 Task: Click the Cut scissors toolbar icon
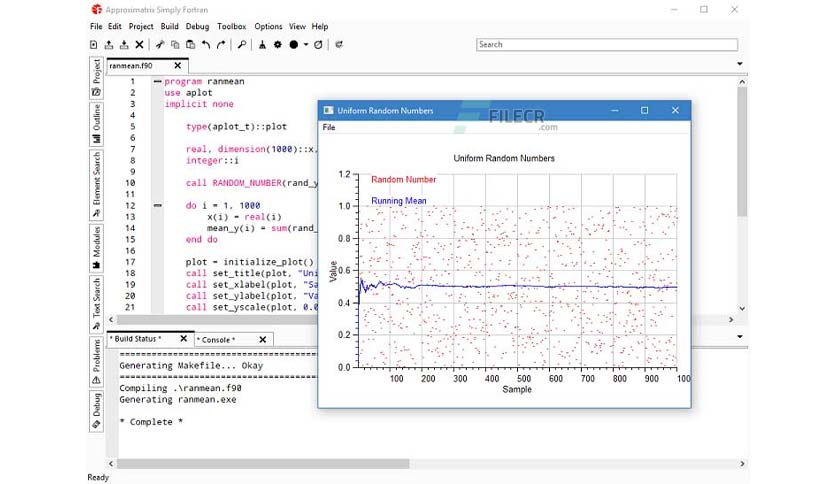(x=159, y=45)
